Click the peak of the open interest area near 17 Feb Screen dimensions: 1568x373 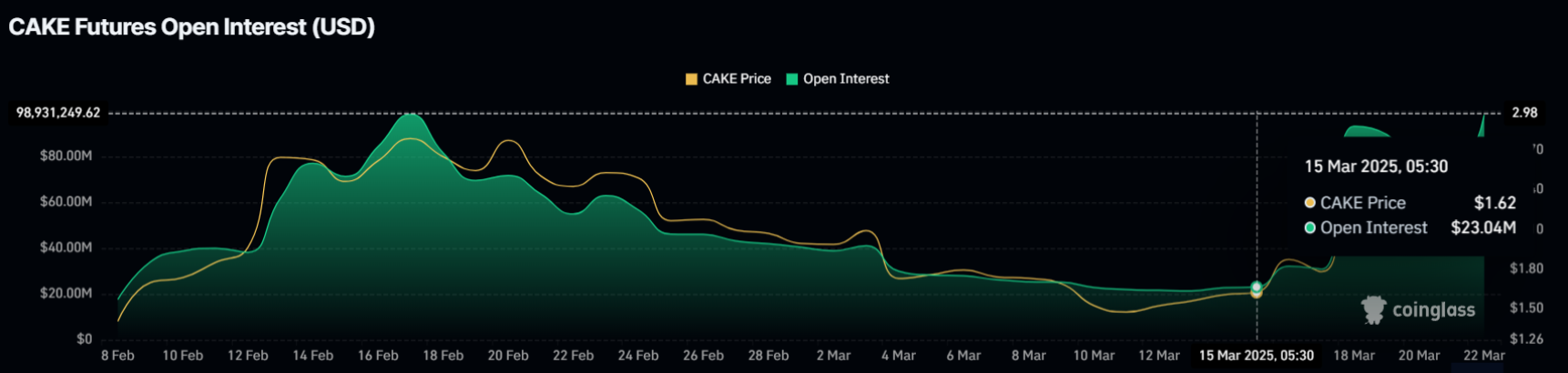[x=412, y=116]
